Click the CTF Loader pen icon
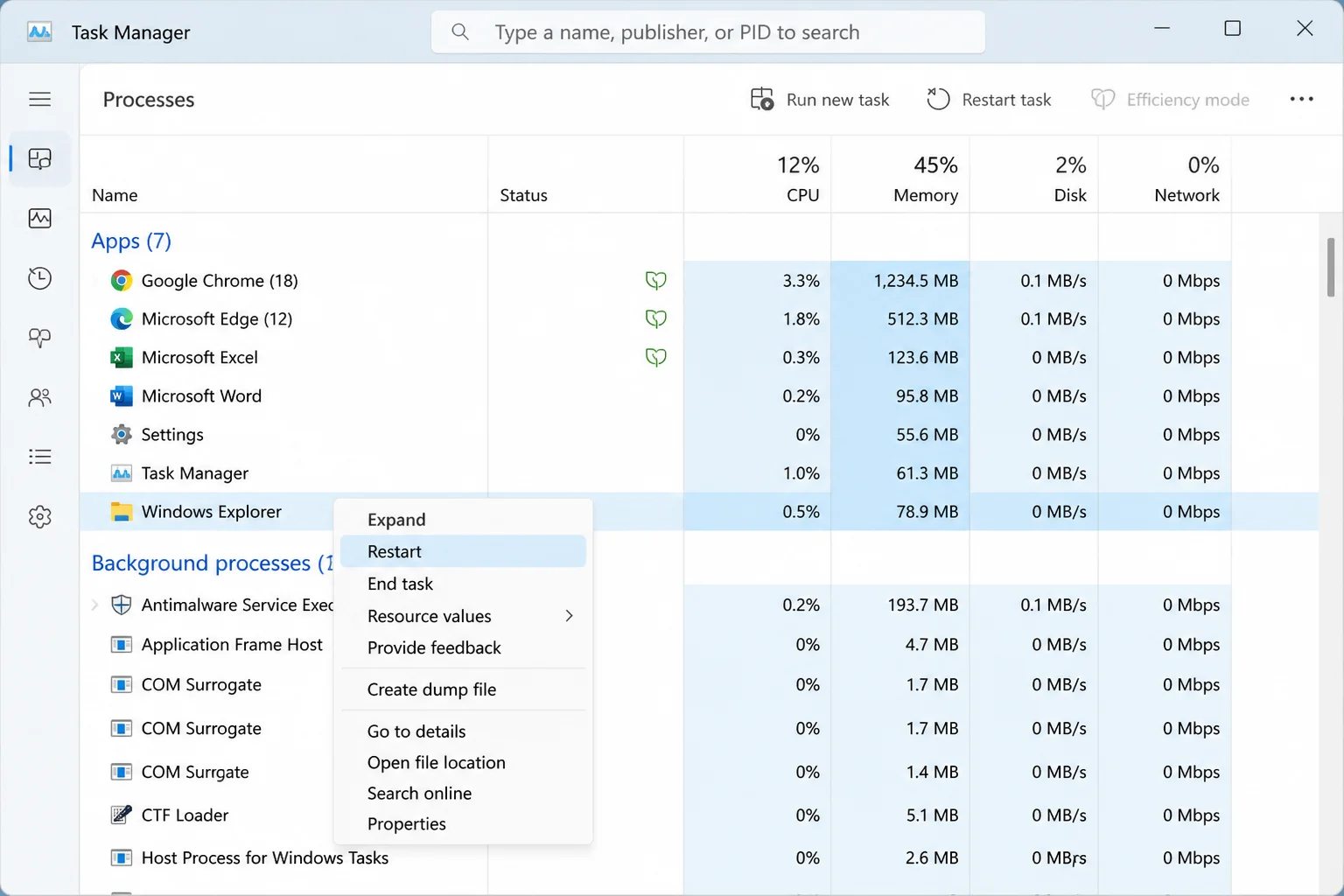1344x896 pixels. pos(122,815)
